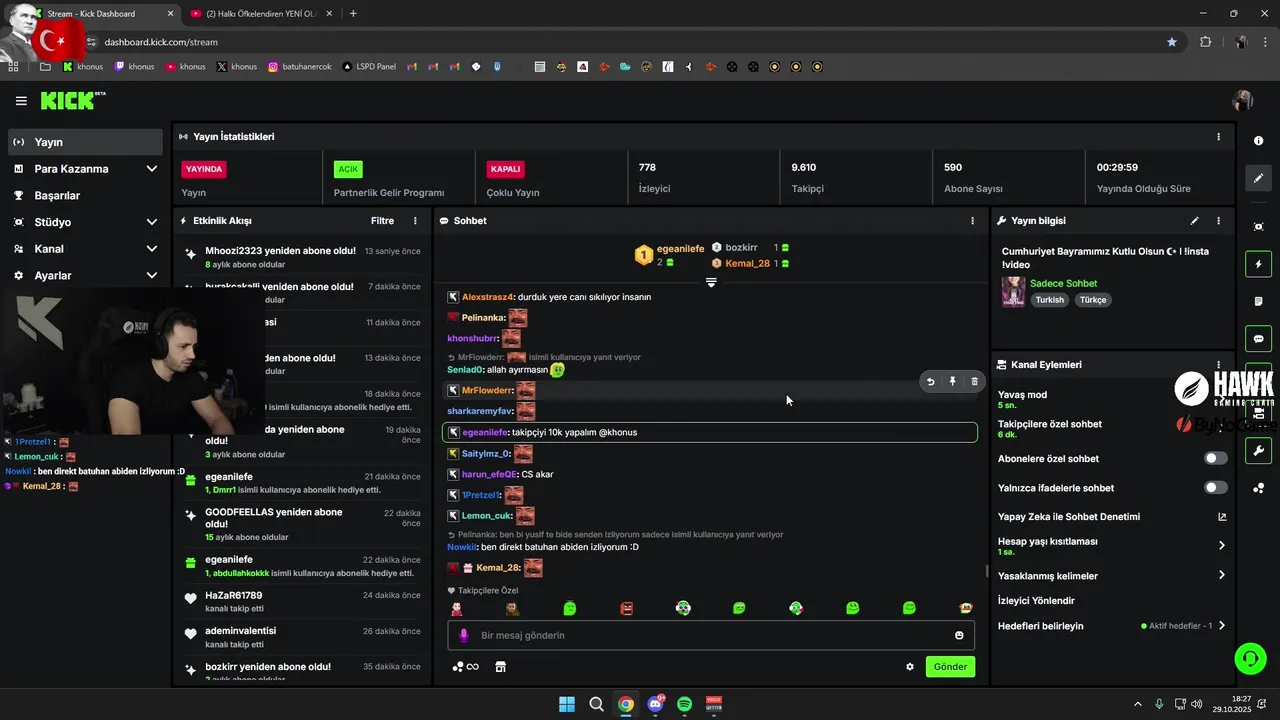Expand Kanal sidebar menu
Image resolution: width=1280 pixels, height=720 pixels.
click(x=152, y=249)
